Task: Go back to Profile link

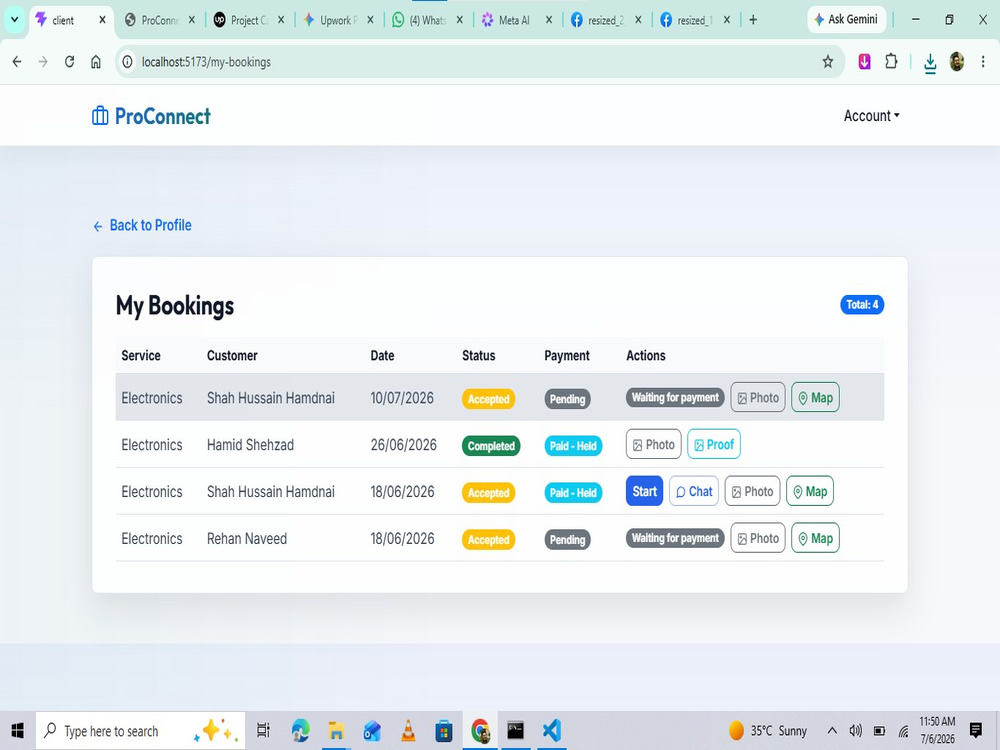Action: point(142,225)
